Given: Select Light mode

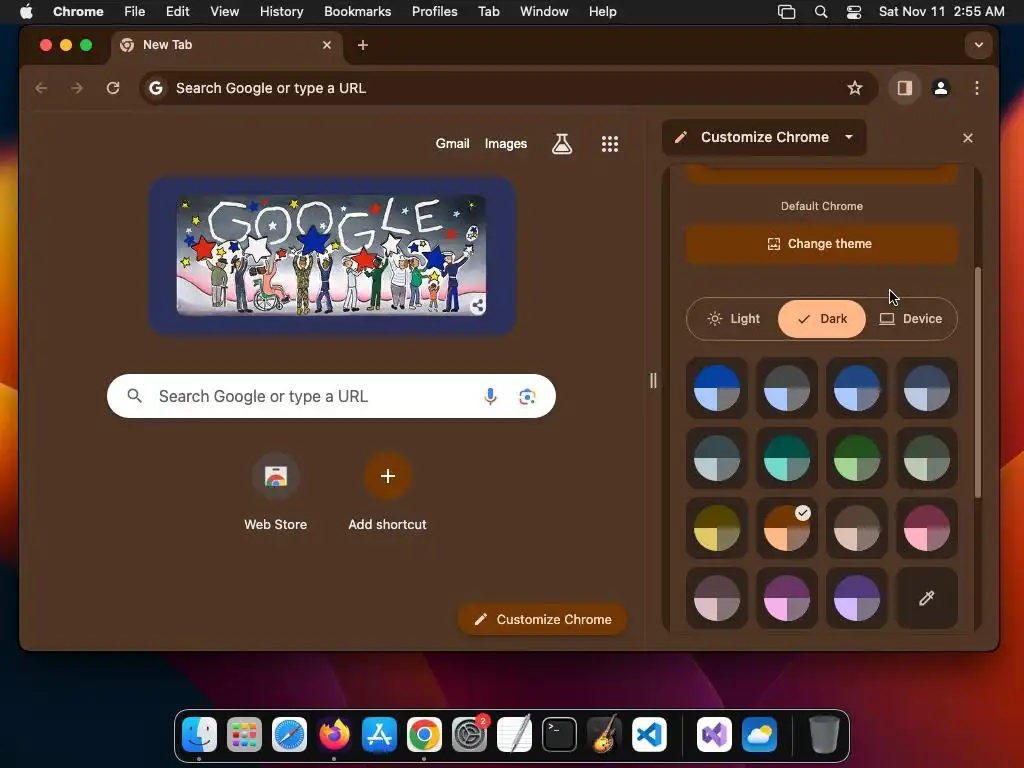Looking at the screenshot, I should pyautogui.click(x=733, y=319).
